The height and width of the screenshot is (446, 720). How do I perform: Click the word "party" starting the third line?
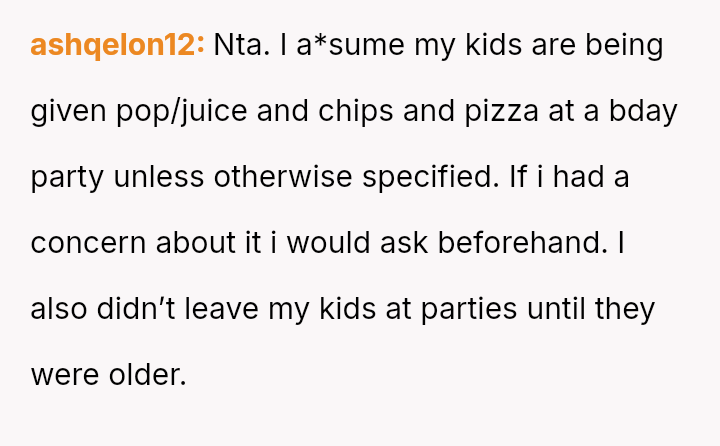click(x=67, y=178)
